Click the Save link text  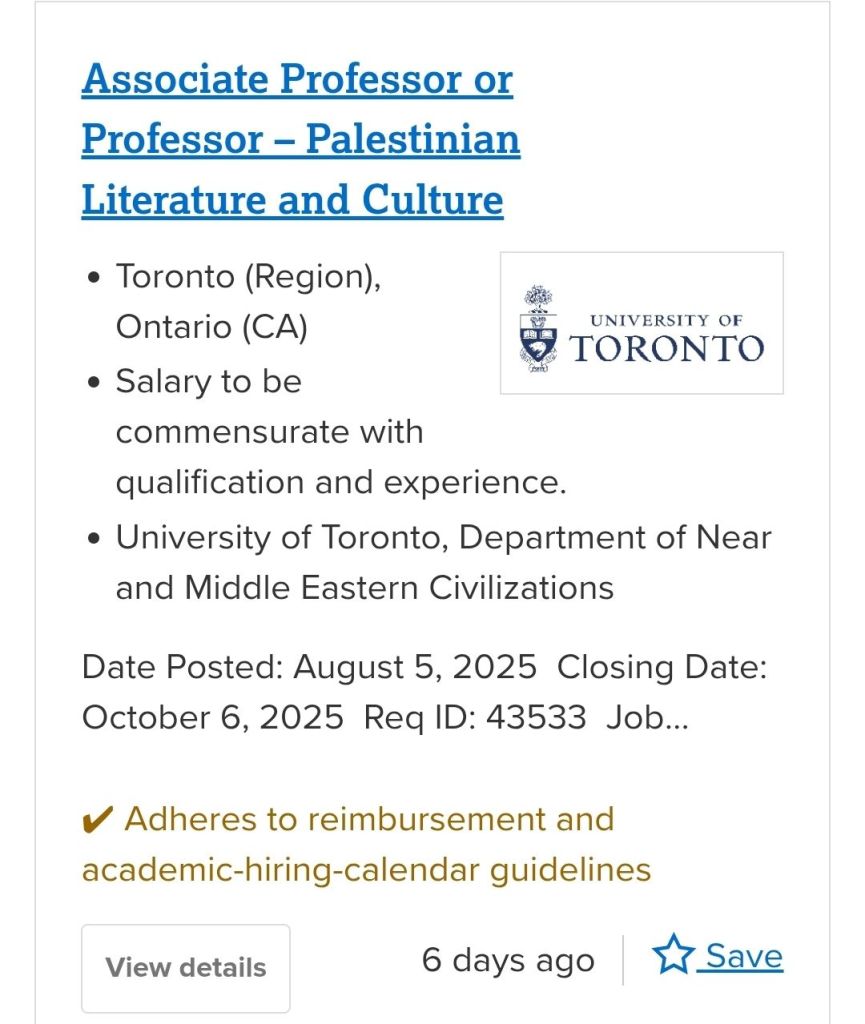744,957
